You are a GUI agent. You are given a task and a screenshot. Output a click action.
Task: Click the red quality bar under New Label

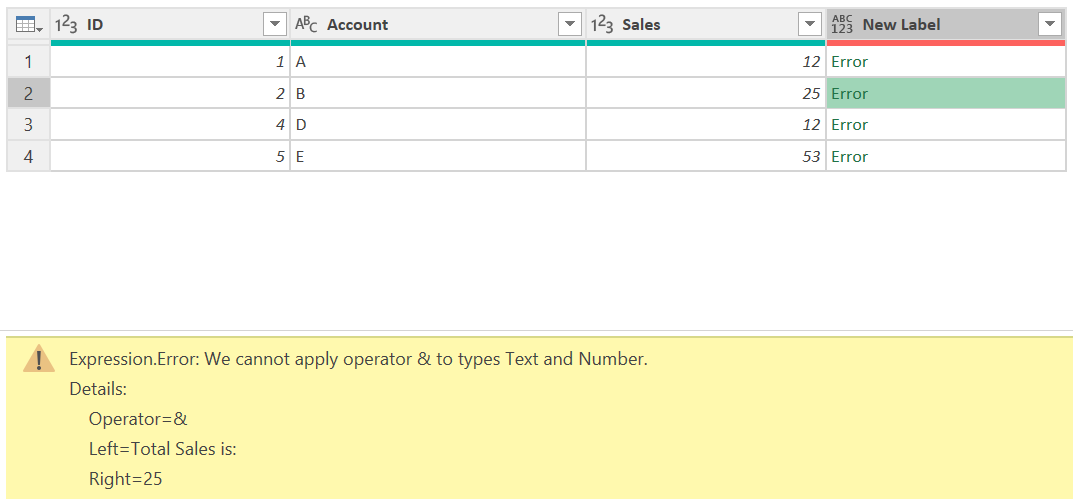945,43
